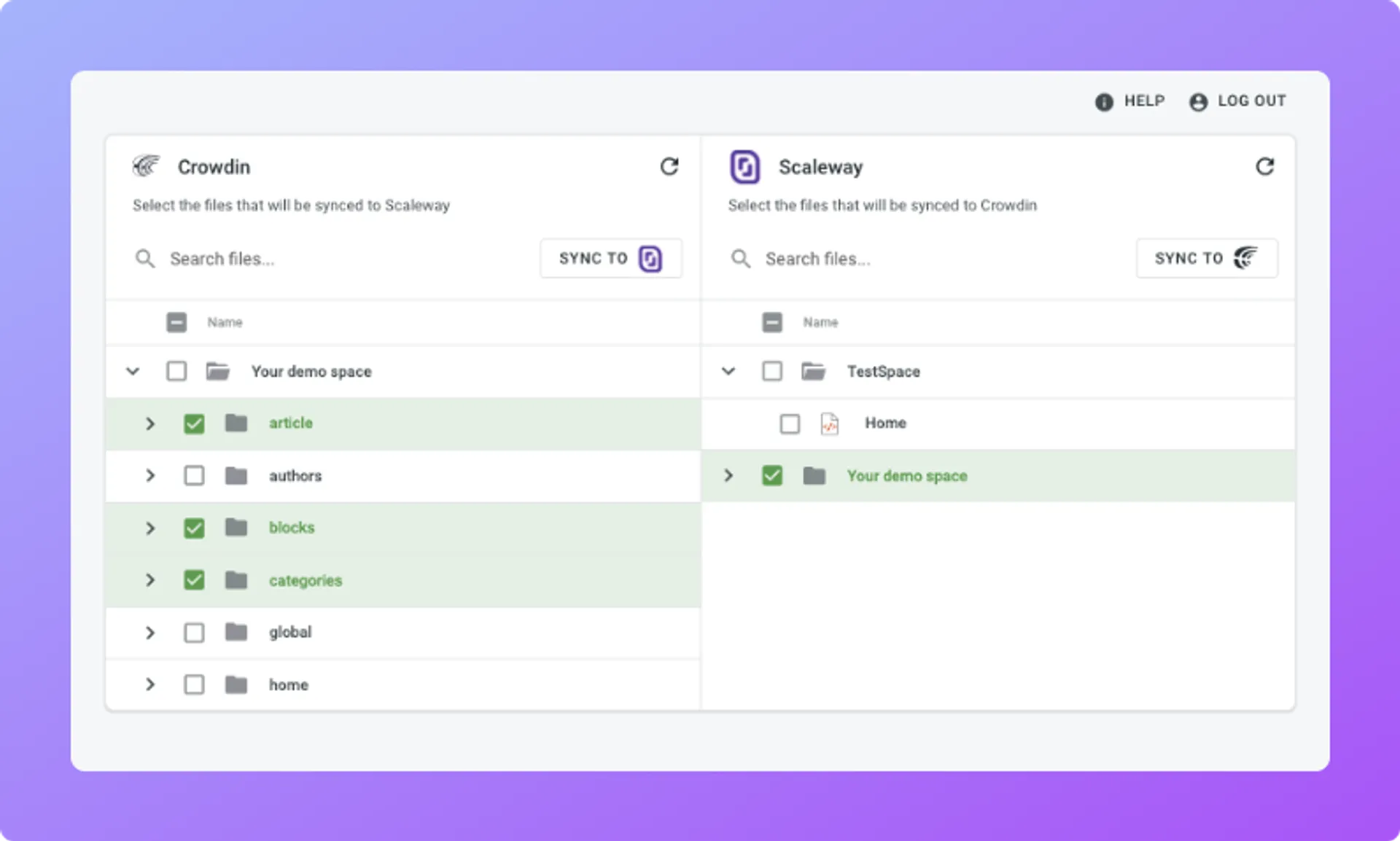
Task: Expand the article folder
Action: click(x=150, y=423)
